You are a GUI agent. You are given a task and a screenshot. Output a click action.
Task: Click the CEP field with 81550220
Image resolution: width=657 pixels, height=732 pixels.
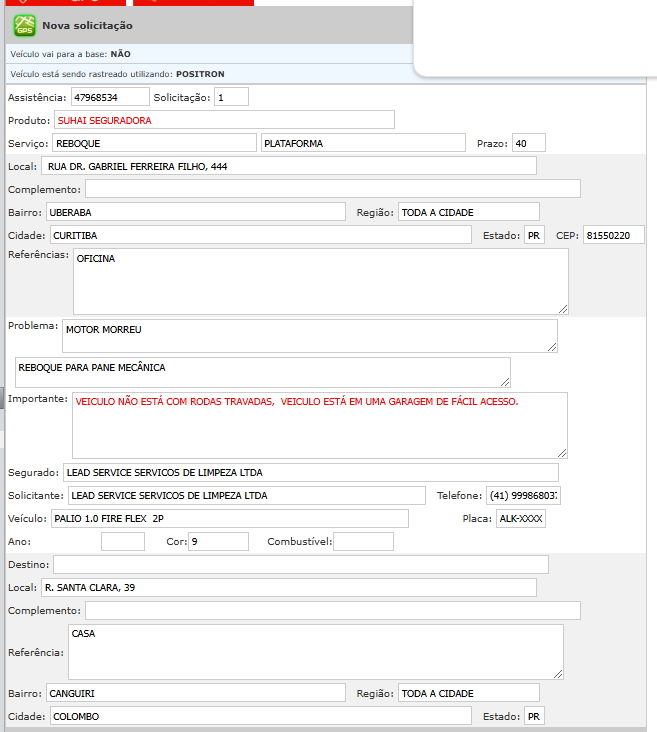[x=613, y=235]
